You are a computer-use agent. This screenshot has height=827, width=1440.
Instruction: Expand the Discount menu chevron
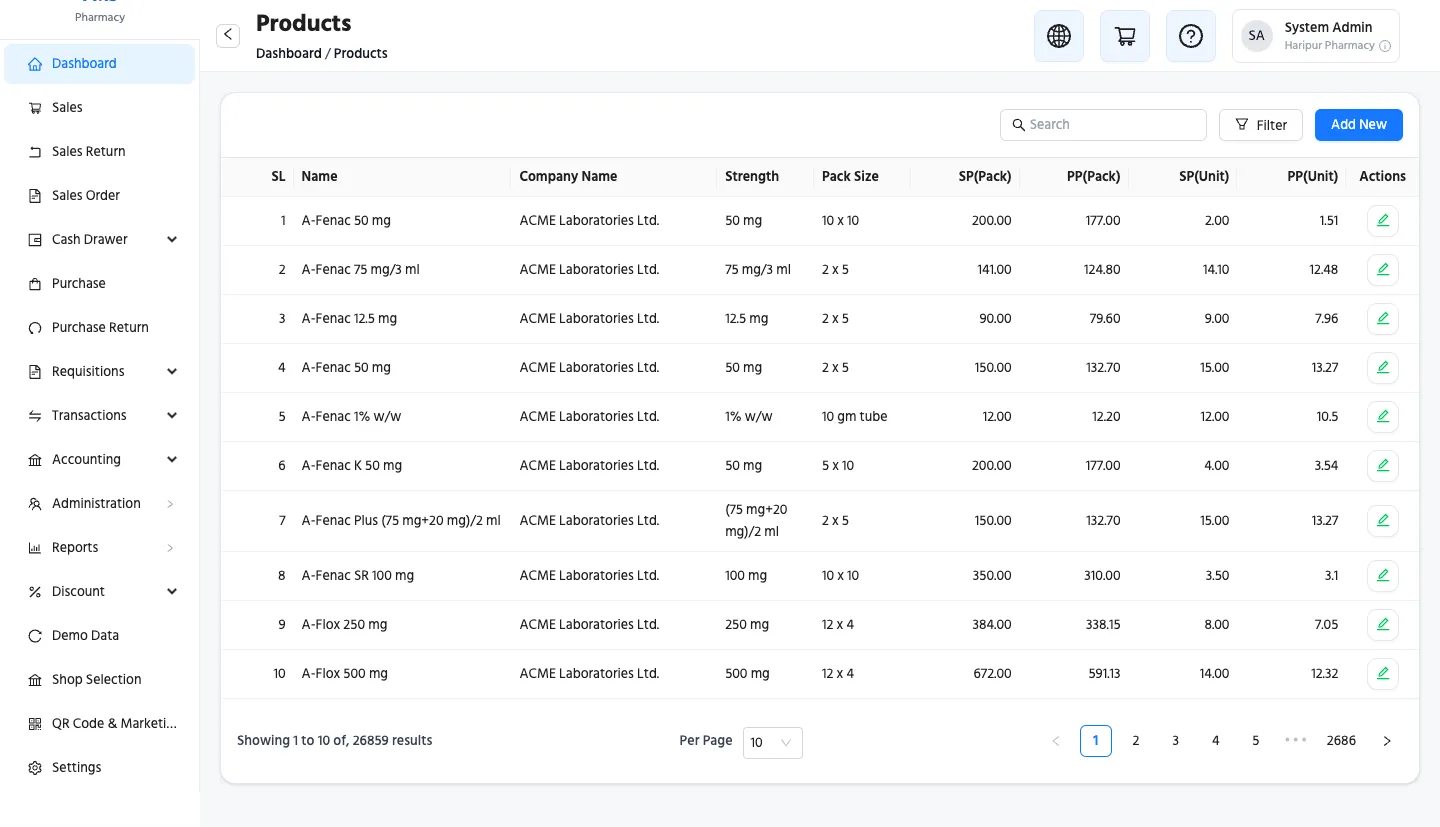172,592
